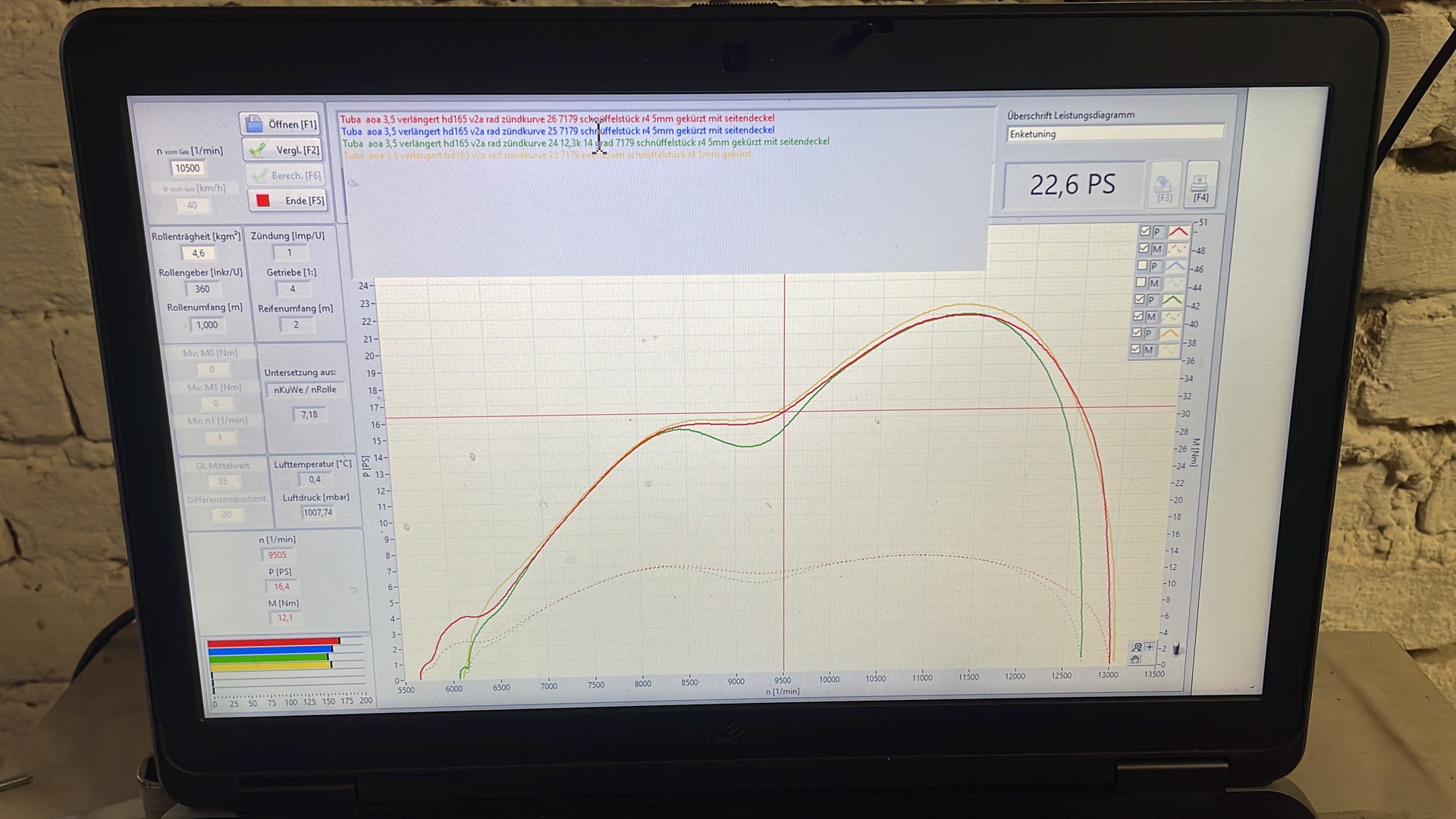Click the red Ende [F5] stop button
Image resolution: width=1456 pixels, height=819 pixels.
[288, 201]
